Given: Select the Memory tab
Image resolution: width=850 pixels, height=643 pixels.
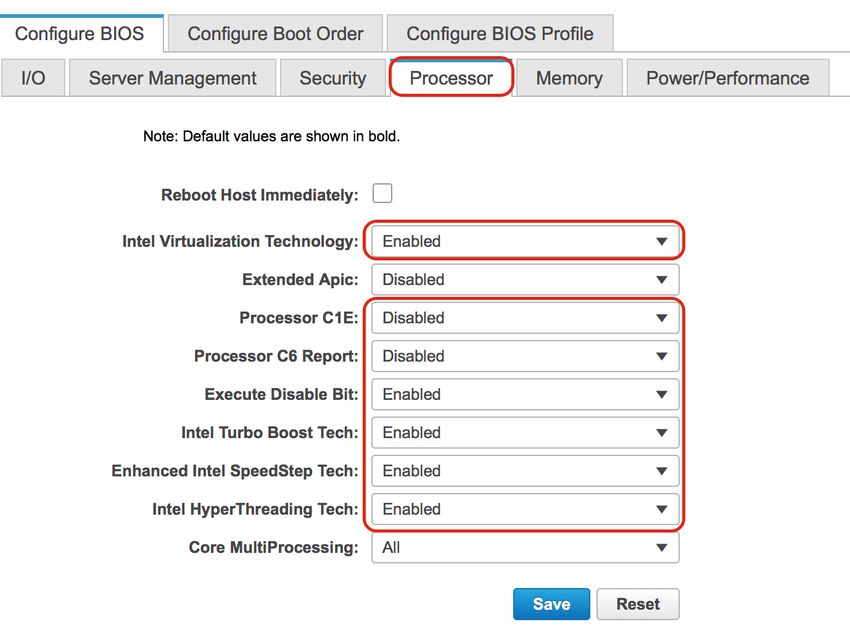Looking at the screenshot, I should point(569,78).
